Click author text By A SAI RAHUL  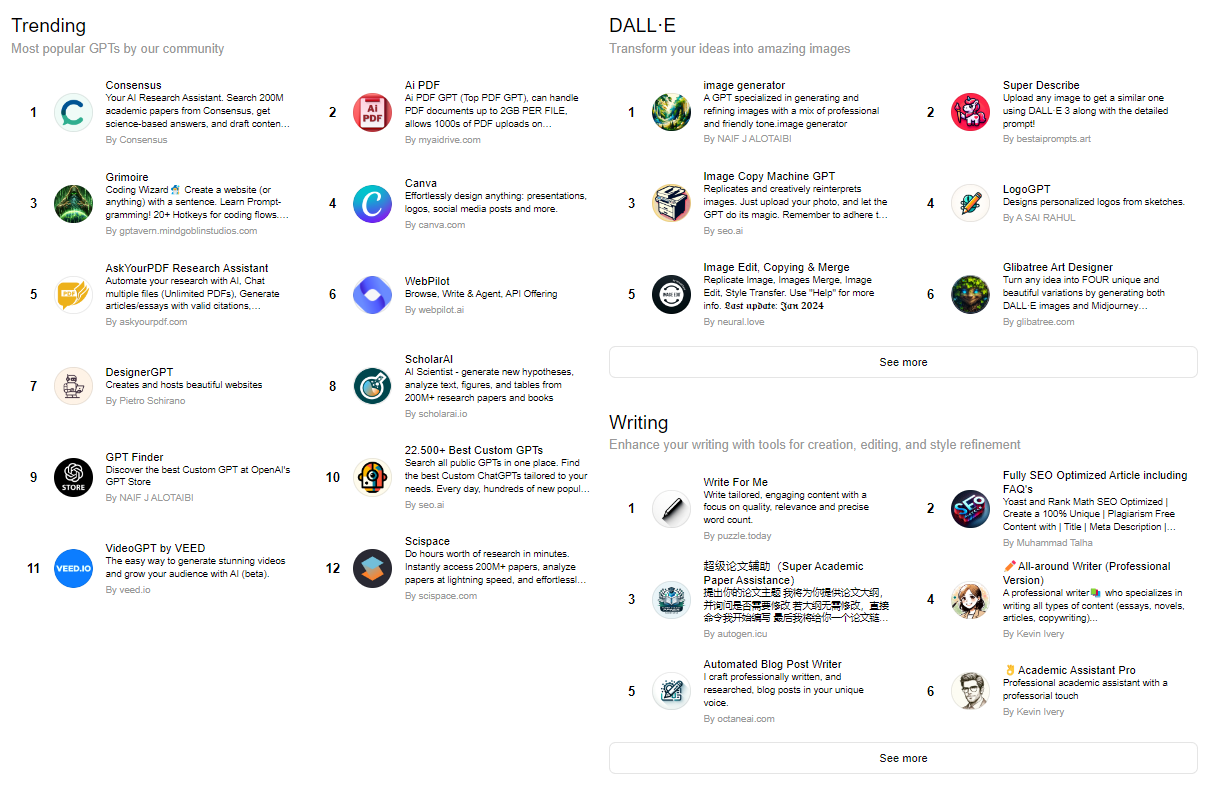click(x=1038, y=217)
